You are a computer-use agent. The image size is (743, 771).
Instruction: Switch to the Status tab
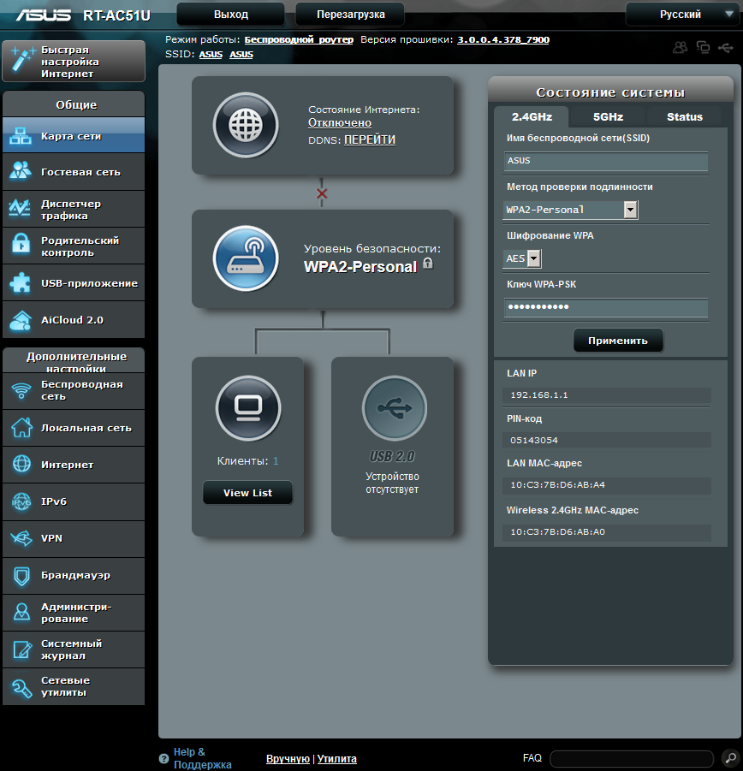coord(684,117)
